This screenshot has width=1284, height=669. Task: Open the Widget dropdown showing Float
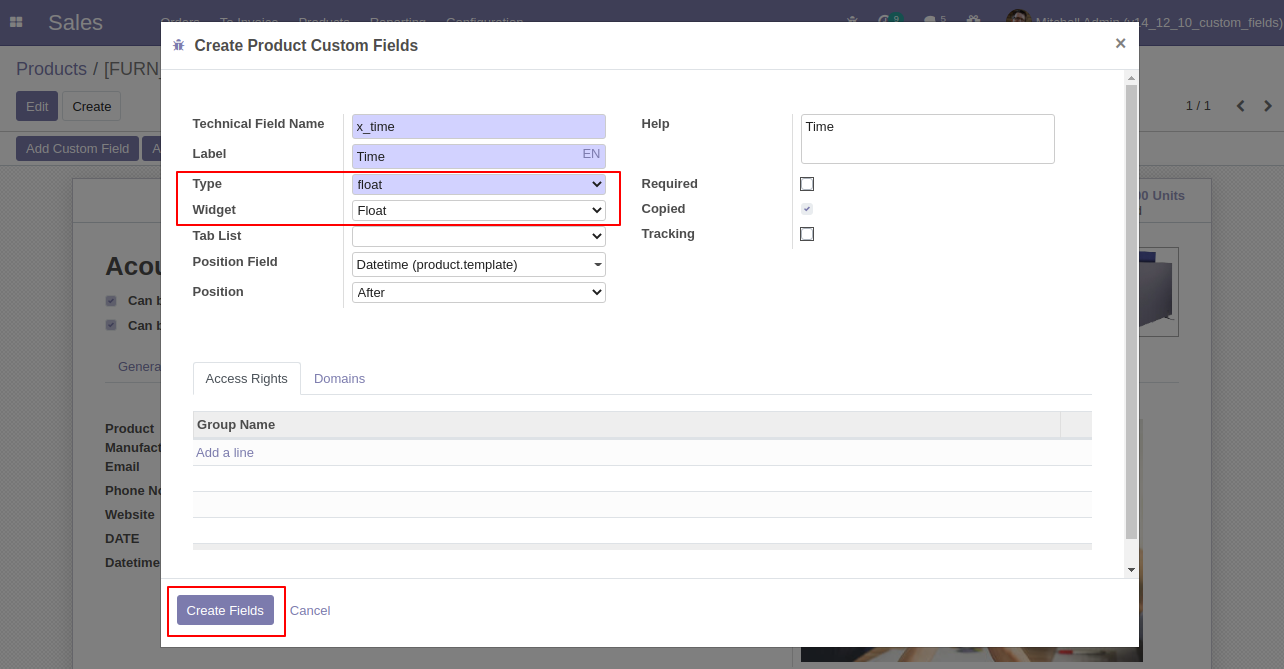pyautogui.click(x=479, y=210)
